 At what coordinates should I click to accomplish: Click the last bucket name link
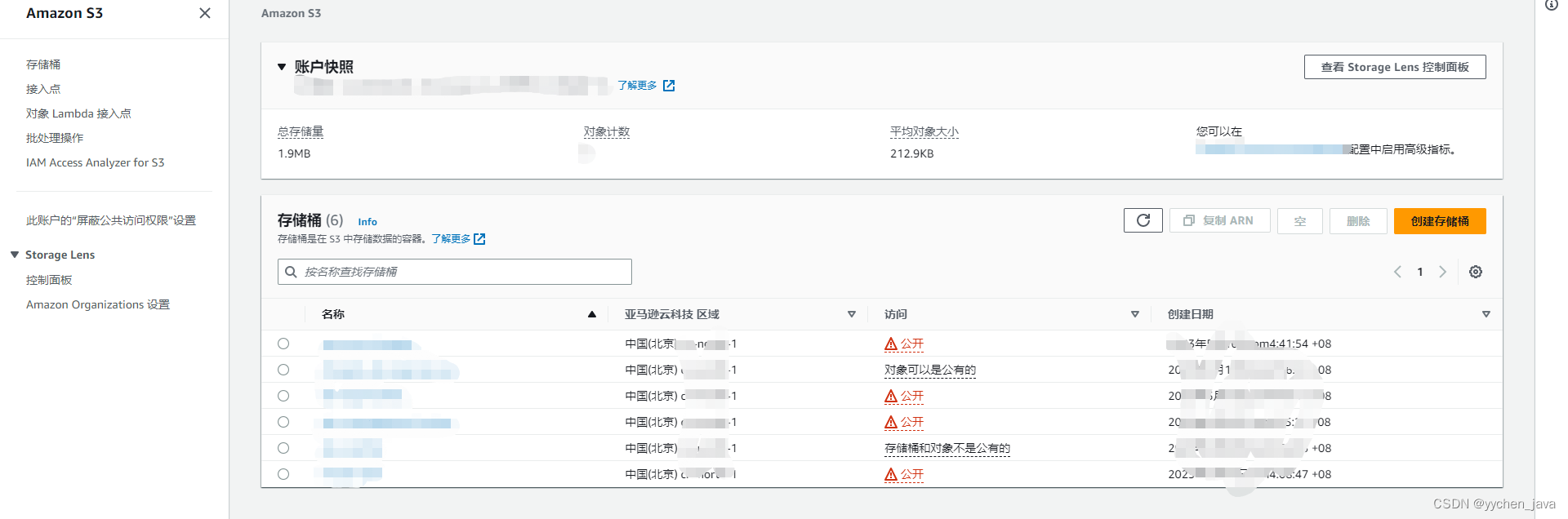point(353,473)
